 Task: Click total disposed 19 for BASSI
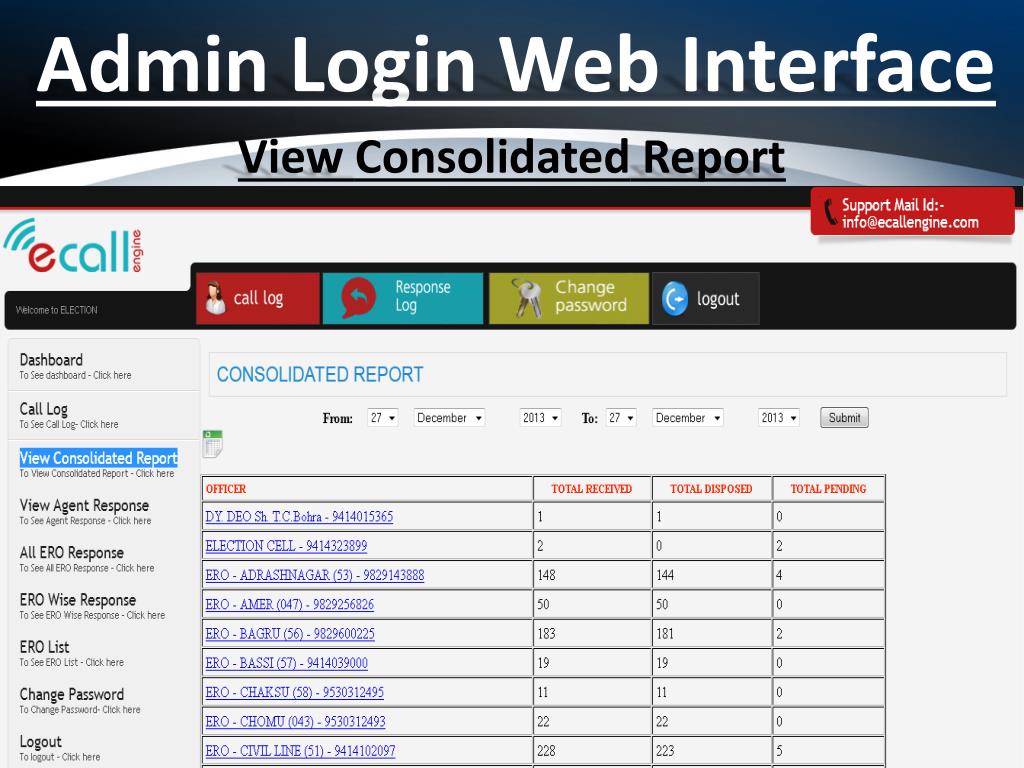(x=662, y=664)
